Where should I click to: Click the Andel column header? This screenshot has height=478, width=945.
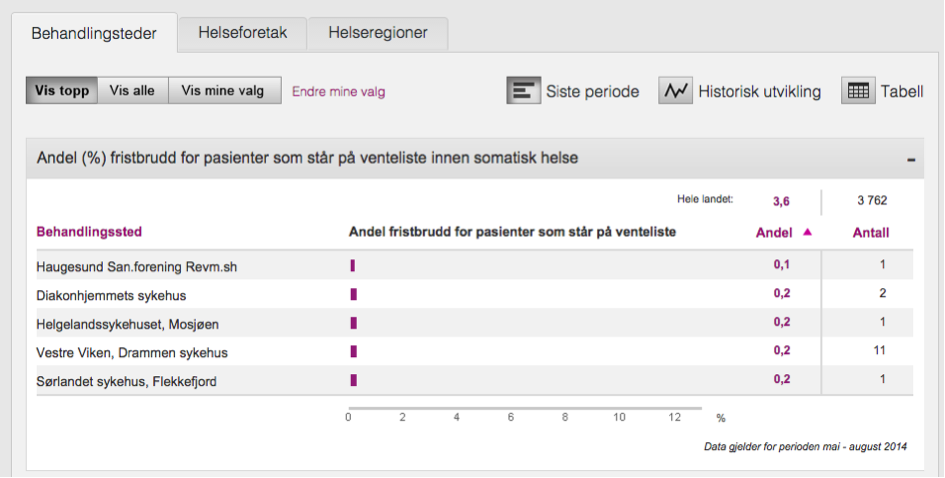pos(773,233)
